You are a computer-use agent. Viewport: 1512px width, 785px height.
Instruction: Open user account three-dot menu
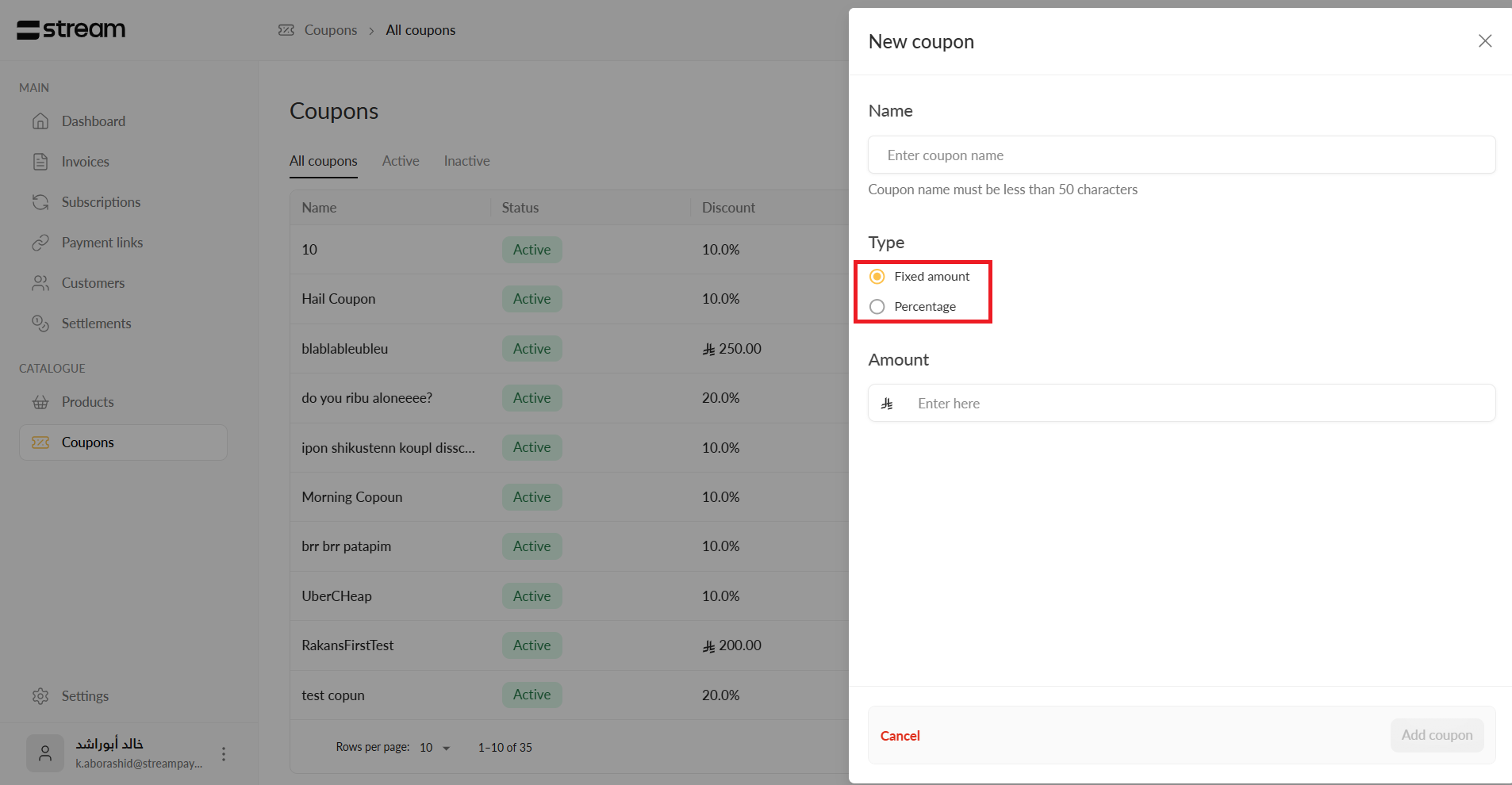[x=224, y=754]
